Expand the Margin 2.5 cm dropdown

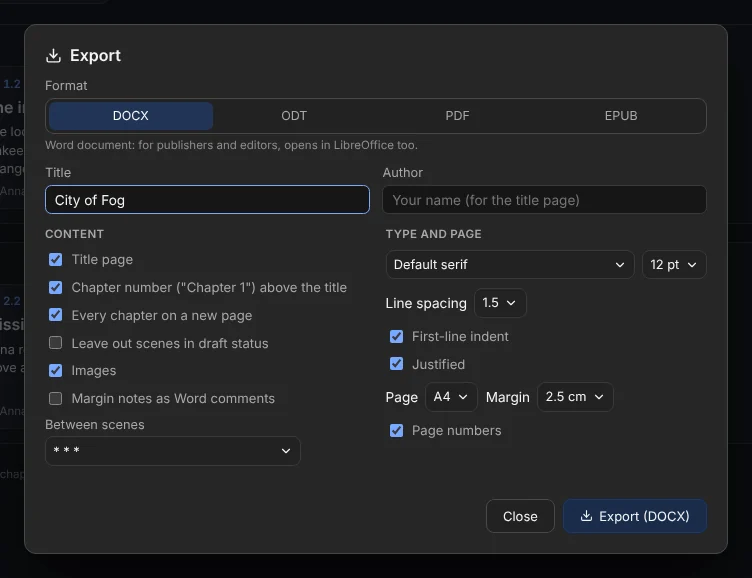click(575, 397)
